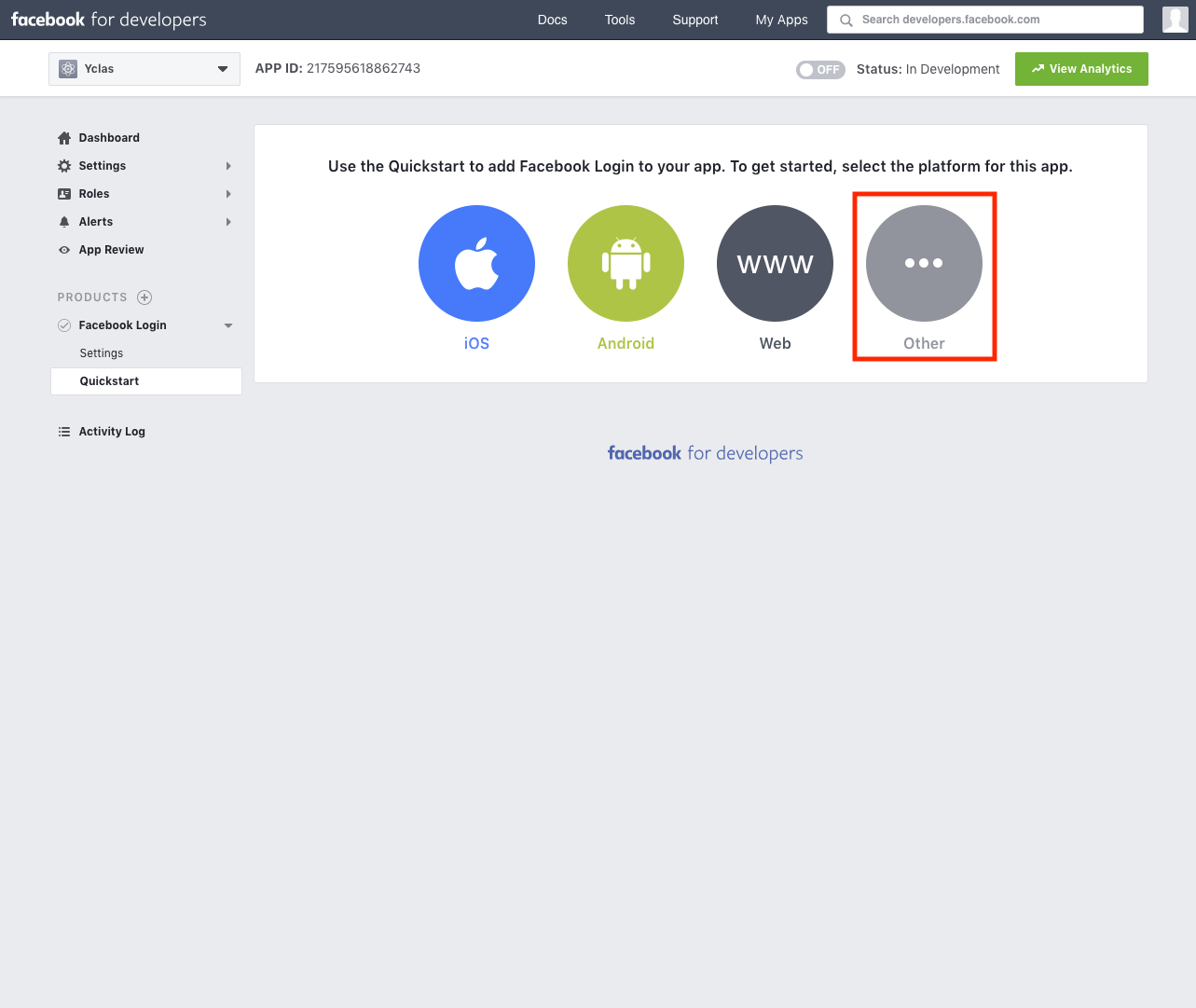Open the Yclas app selector dropdown
Image resolution: width=1196 pixels, height=1008 pixels.
click(144, 68)
